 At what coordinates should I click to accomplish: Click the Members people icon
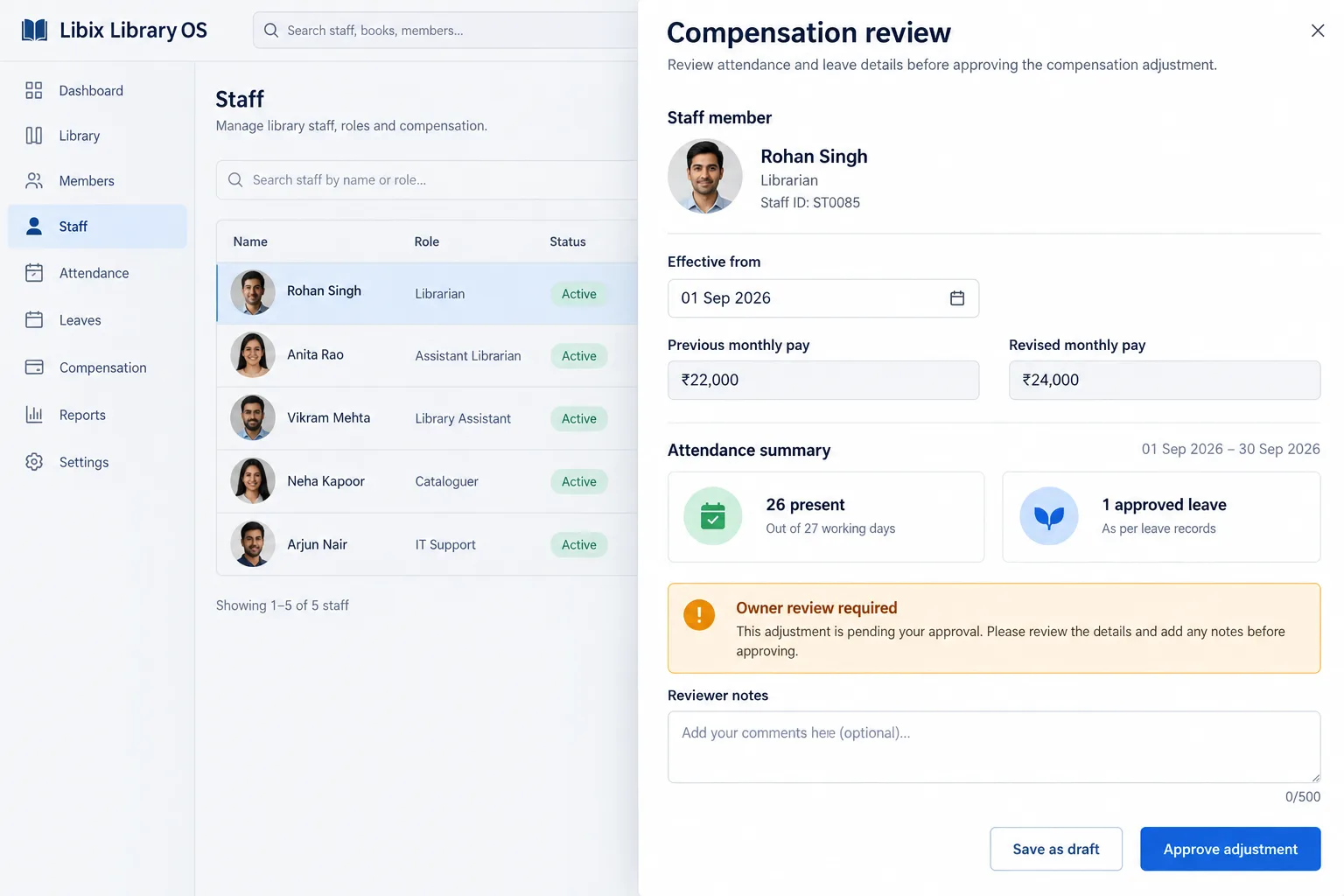34,180
